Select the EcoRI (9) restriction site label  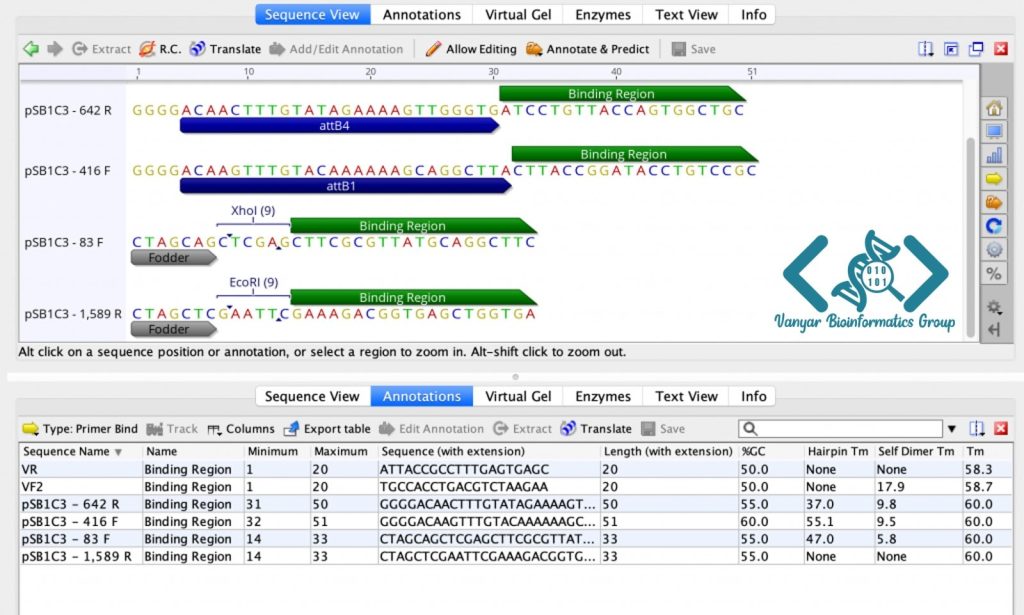253,282
